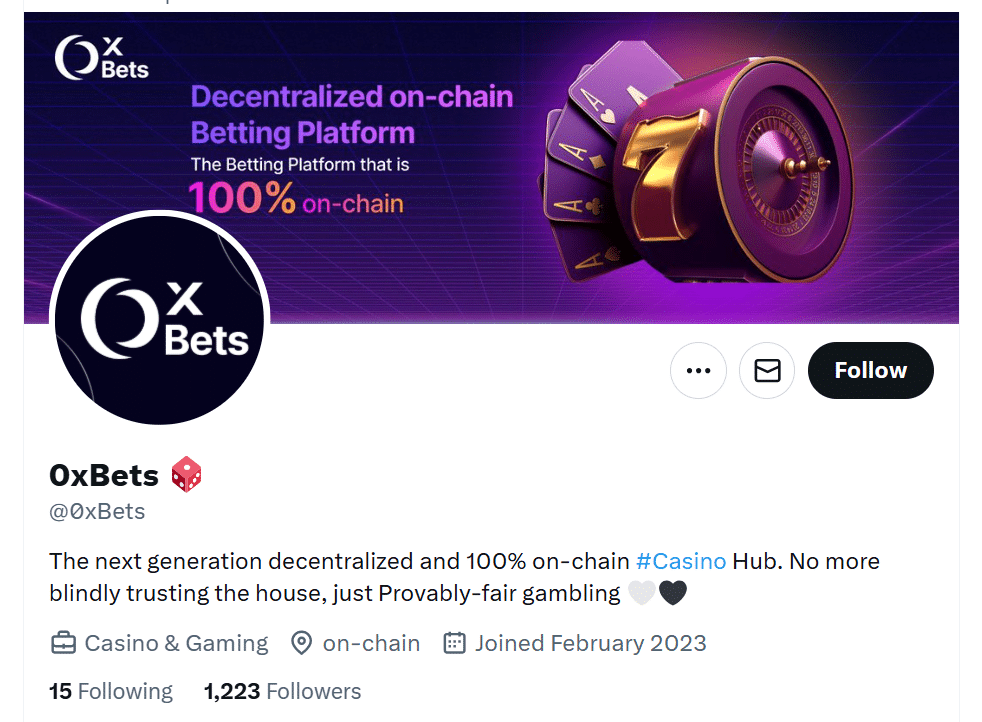Open the #Casino hashtag link
This screenshot has width=982, height=722.
click(x=681, y=561)
